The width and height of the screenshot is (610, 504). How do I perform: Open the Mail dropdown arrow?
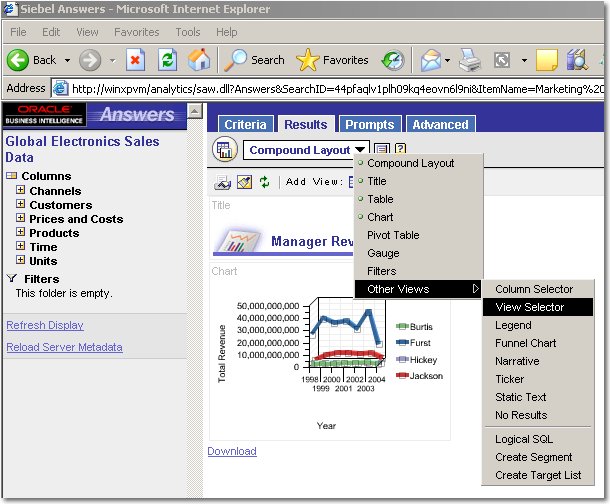(x=447, y=61)
